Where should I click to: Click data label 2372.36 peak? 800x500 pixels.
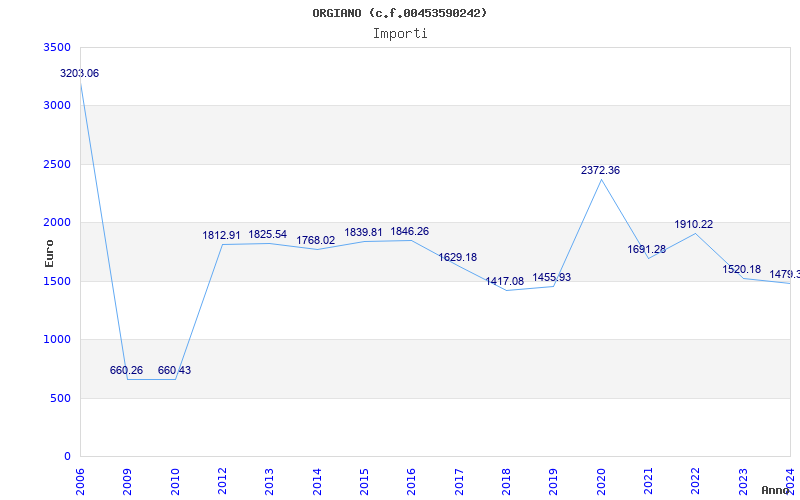point(601,170)
